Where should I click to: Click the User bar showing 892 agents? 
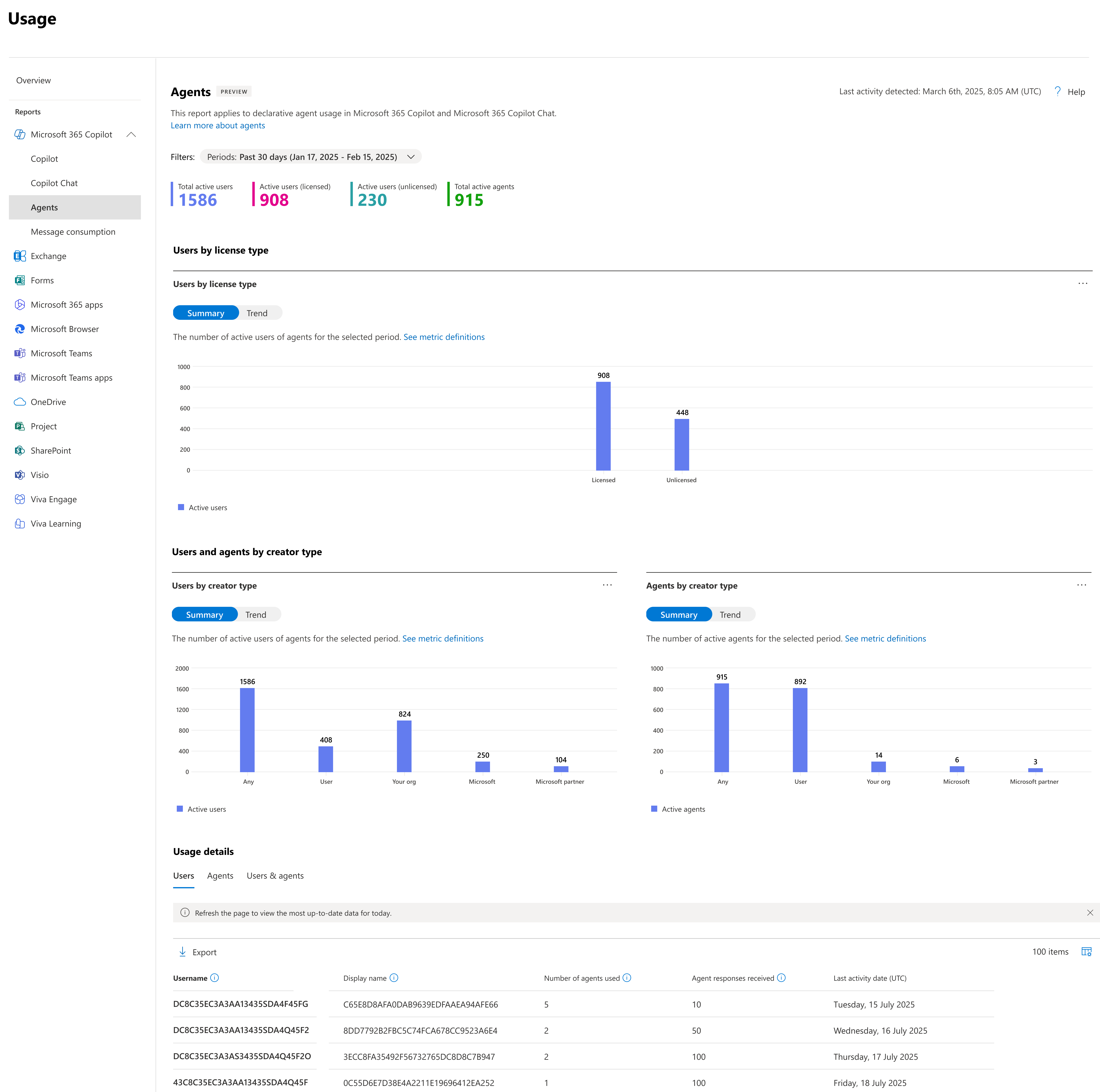pos(800,730)
